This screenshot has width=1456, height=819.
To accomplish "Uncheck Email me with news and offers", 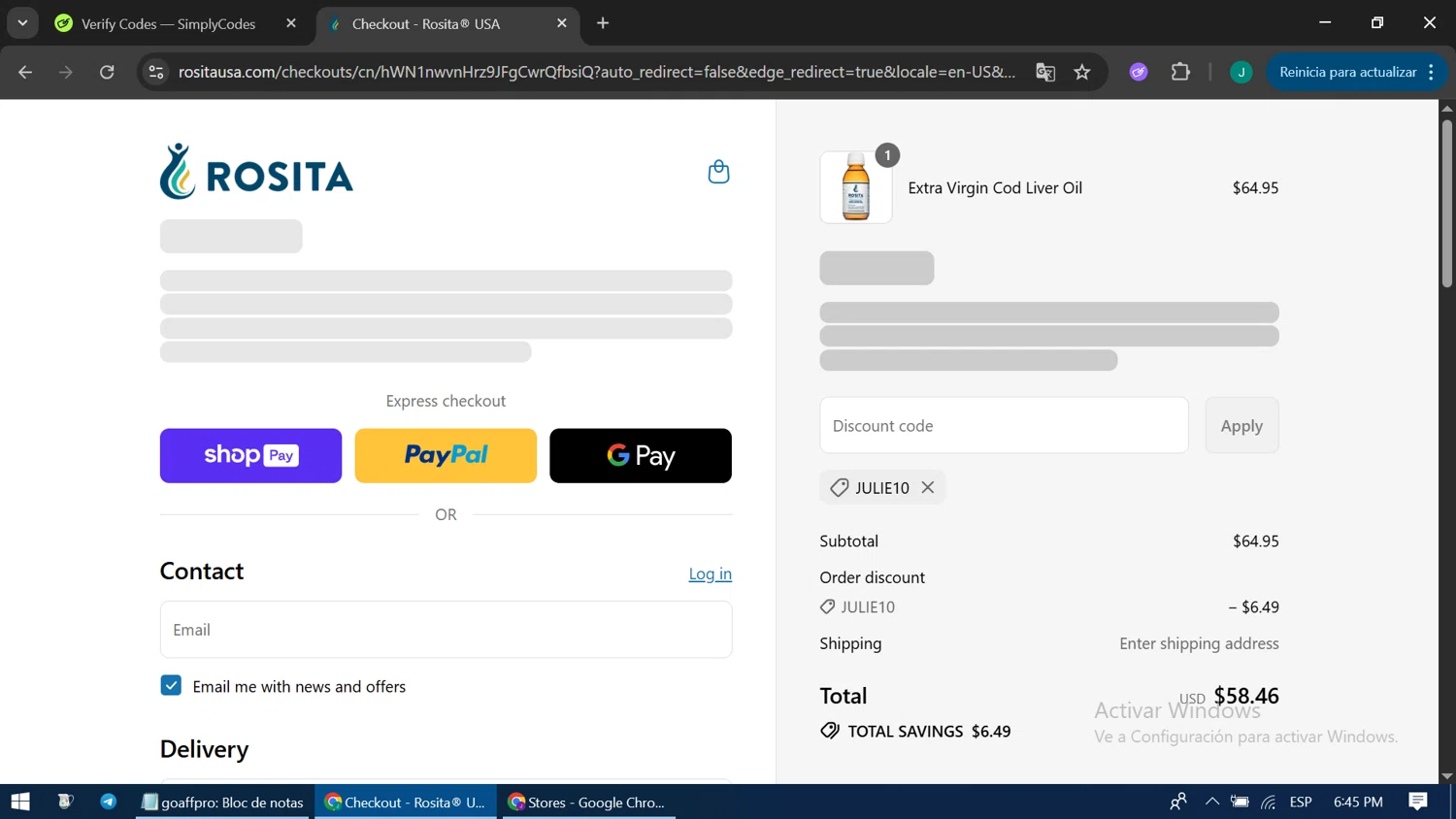I will pos(171,685).
